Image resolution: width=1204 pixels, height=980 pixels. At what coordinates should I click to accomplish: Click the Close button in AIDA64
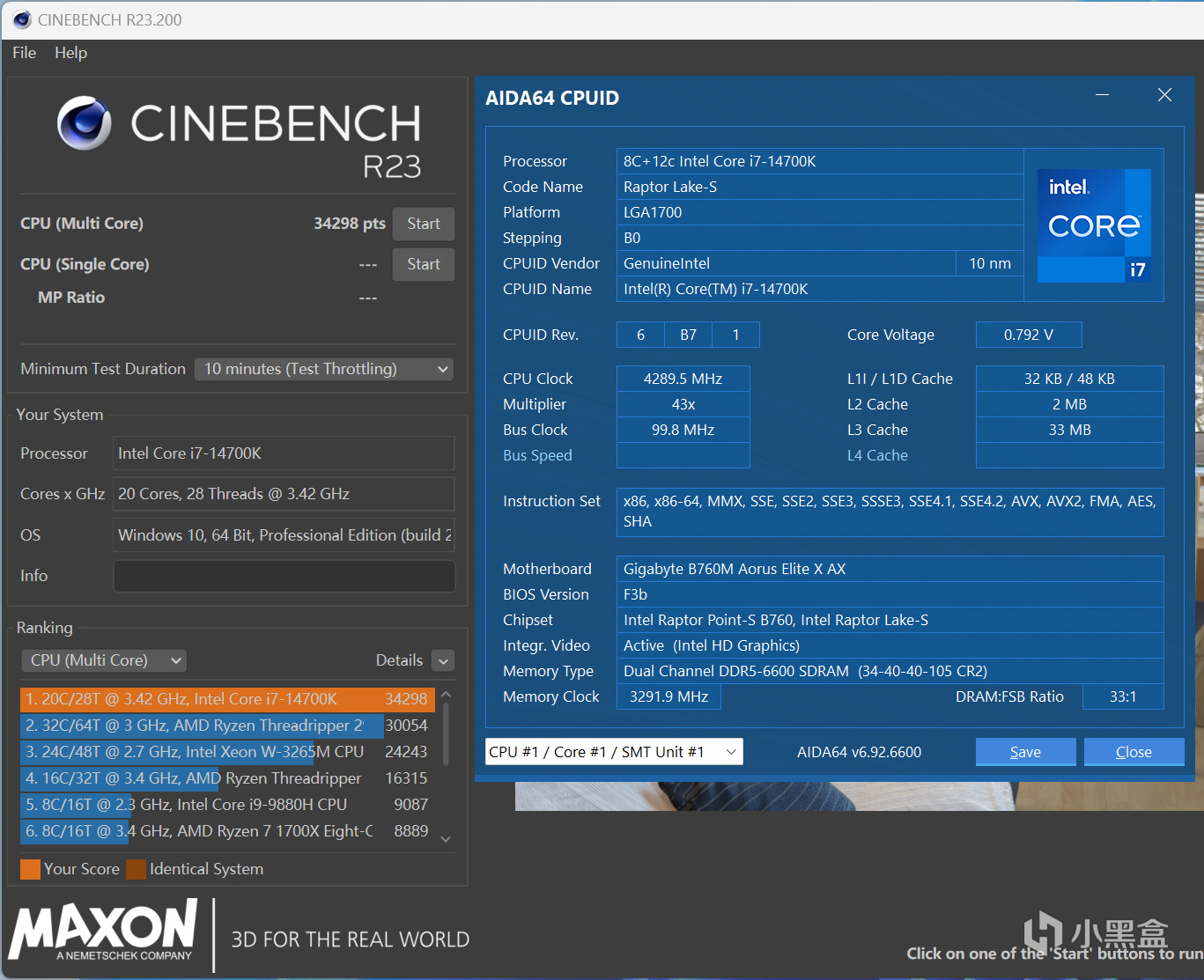(x=1133, y=752)
